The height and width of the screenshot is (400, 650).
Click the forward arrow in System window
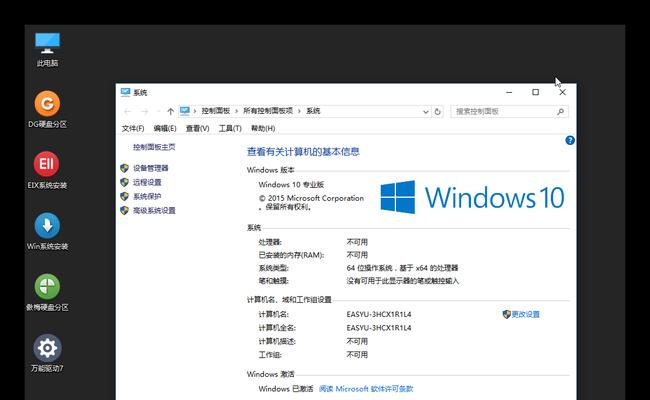(144, 111)
